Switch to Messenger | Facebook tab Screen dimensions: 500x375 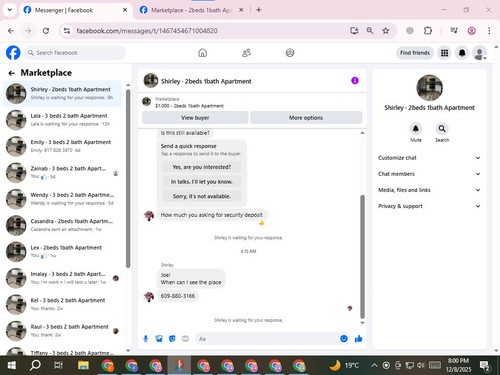(75, 10)
